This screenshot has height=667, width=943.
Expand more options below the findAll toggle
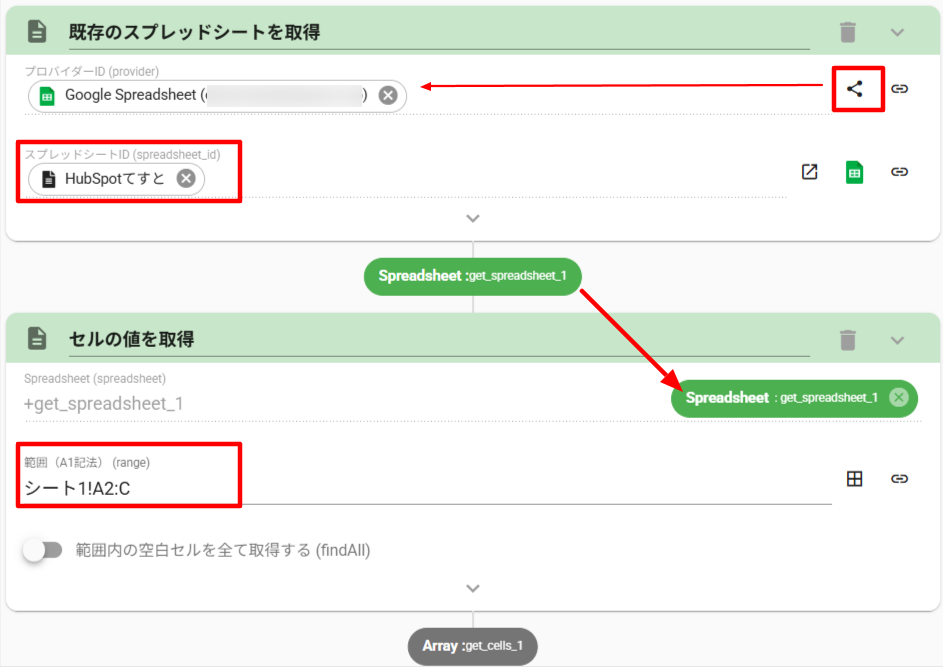point(473,588)
